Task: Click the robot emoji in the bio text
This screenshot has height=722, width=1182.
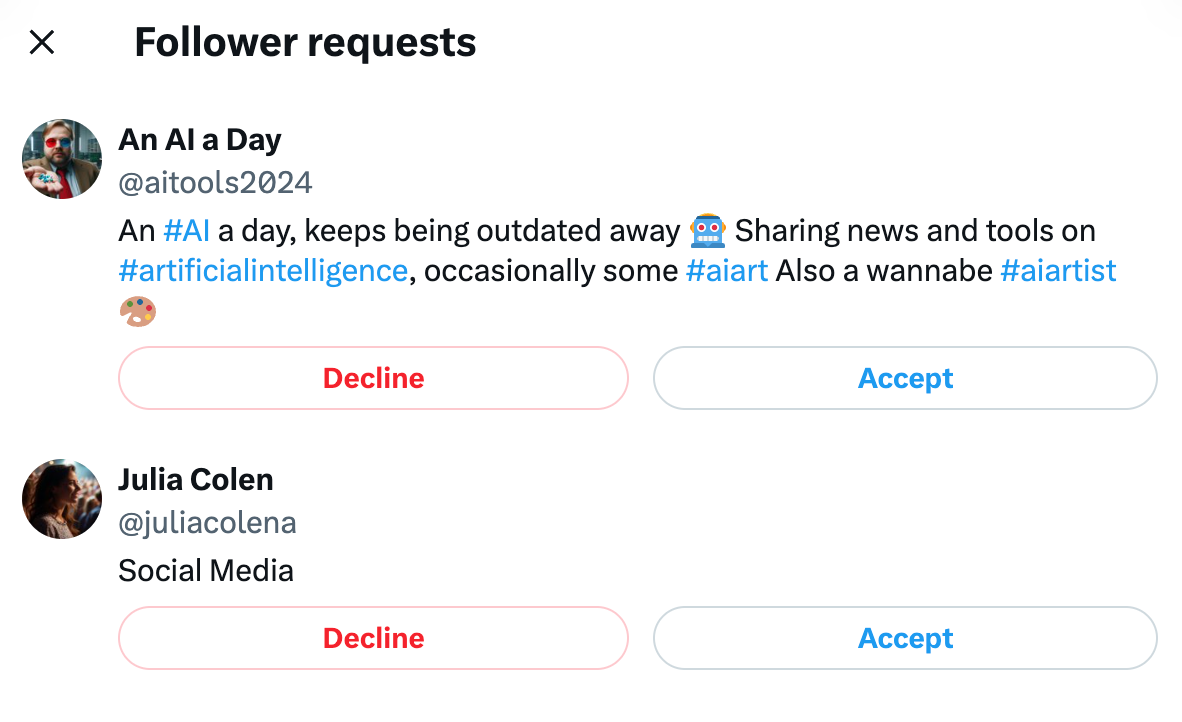Action: click(x=708, y=230)
